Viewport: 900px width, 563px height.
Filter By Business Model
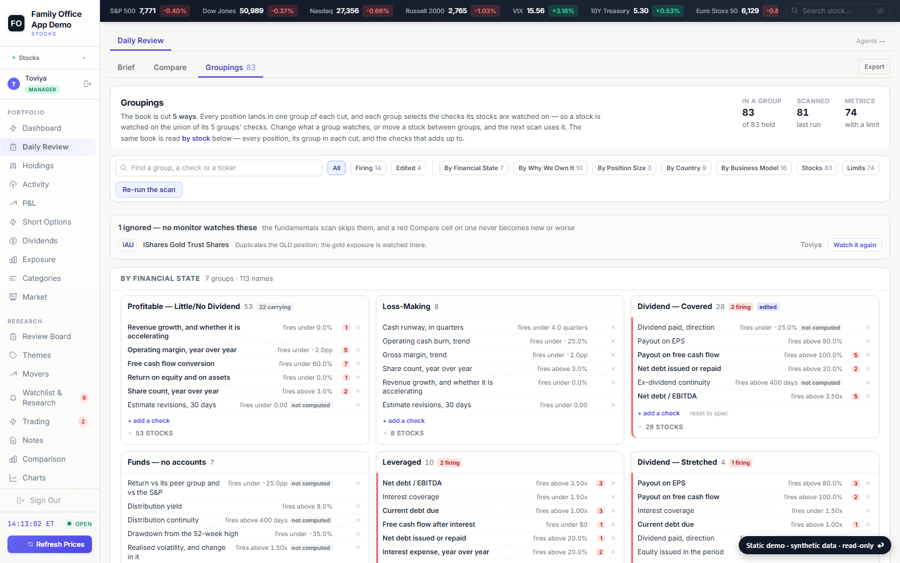click(754, 168)
